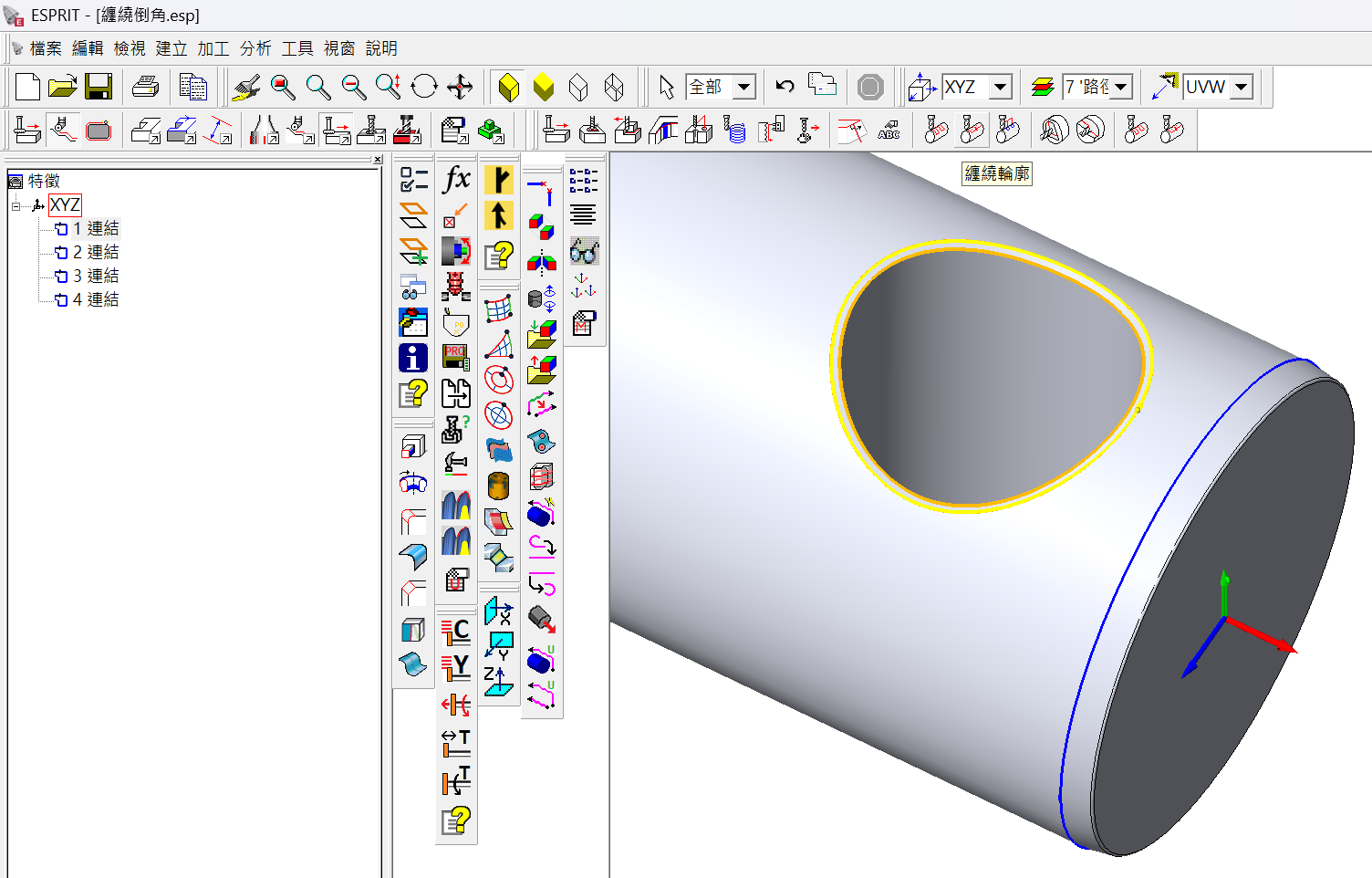Toggle wireframe cube display mode
Screen dimensions: 1372x878
578,87
